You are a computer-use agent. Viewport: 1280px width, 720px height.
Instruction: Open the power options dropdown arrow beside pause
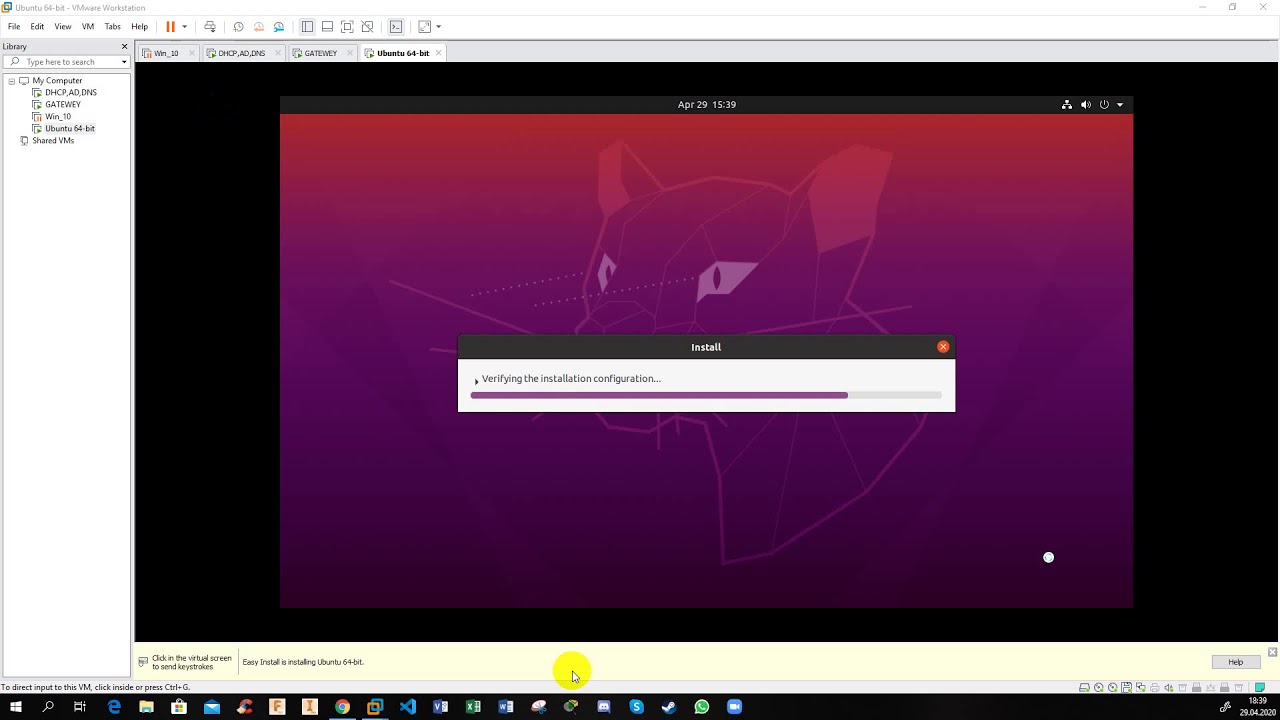184,27
